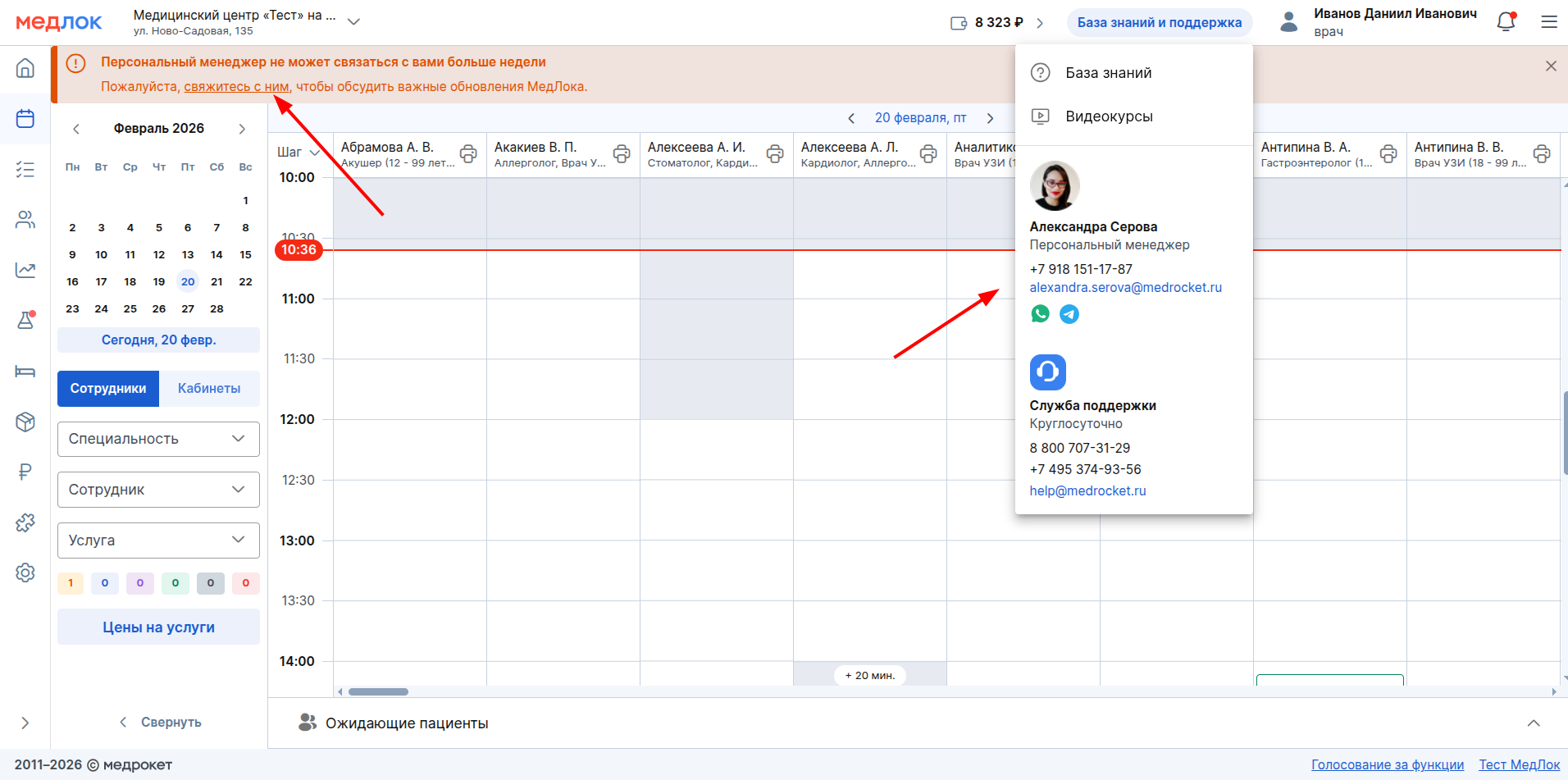Screen dimensions: 1568x780
Task: Open the ruble finance sidebar icon
Action: click(25, 472)
